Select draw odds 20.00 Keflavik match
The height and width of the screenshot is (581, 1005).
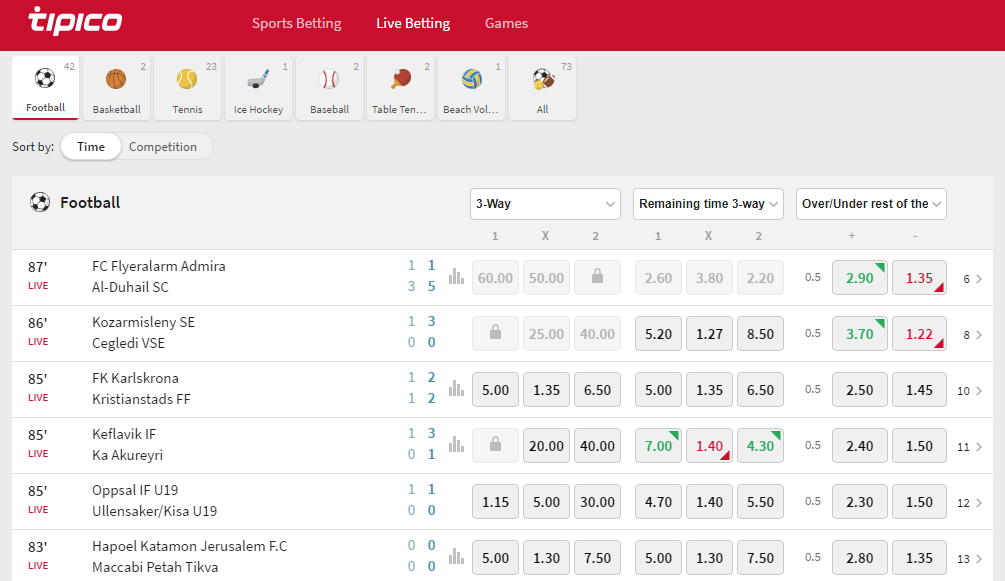point(546,446)
